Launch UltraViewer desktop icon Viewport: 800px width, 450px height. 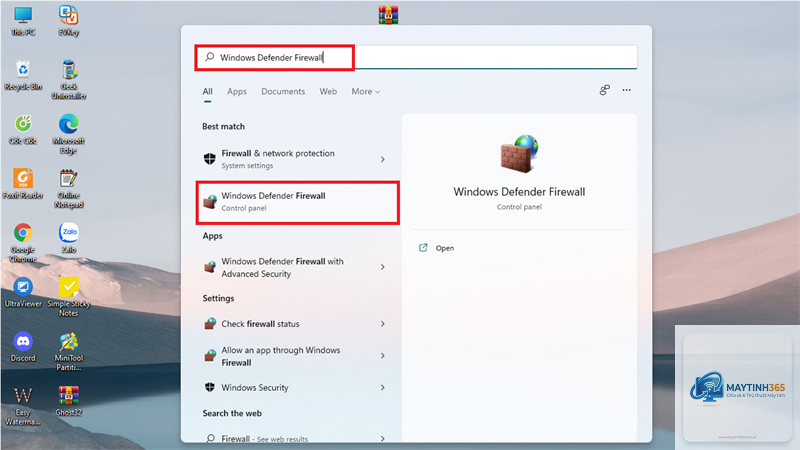click(x=23, y=293)
